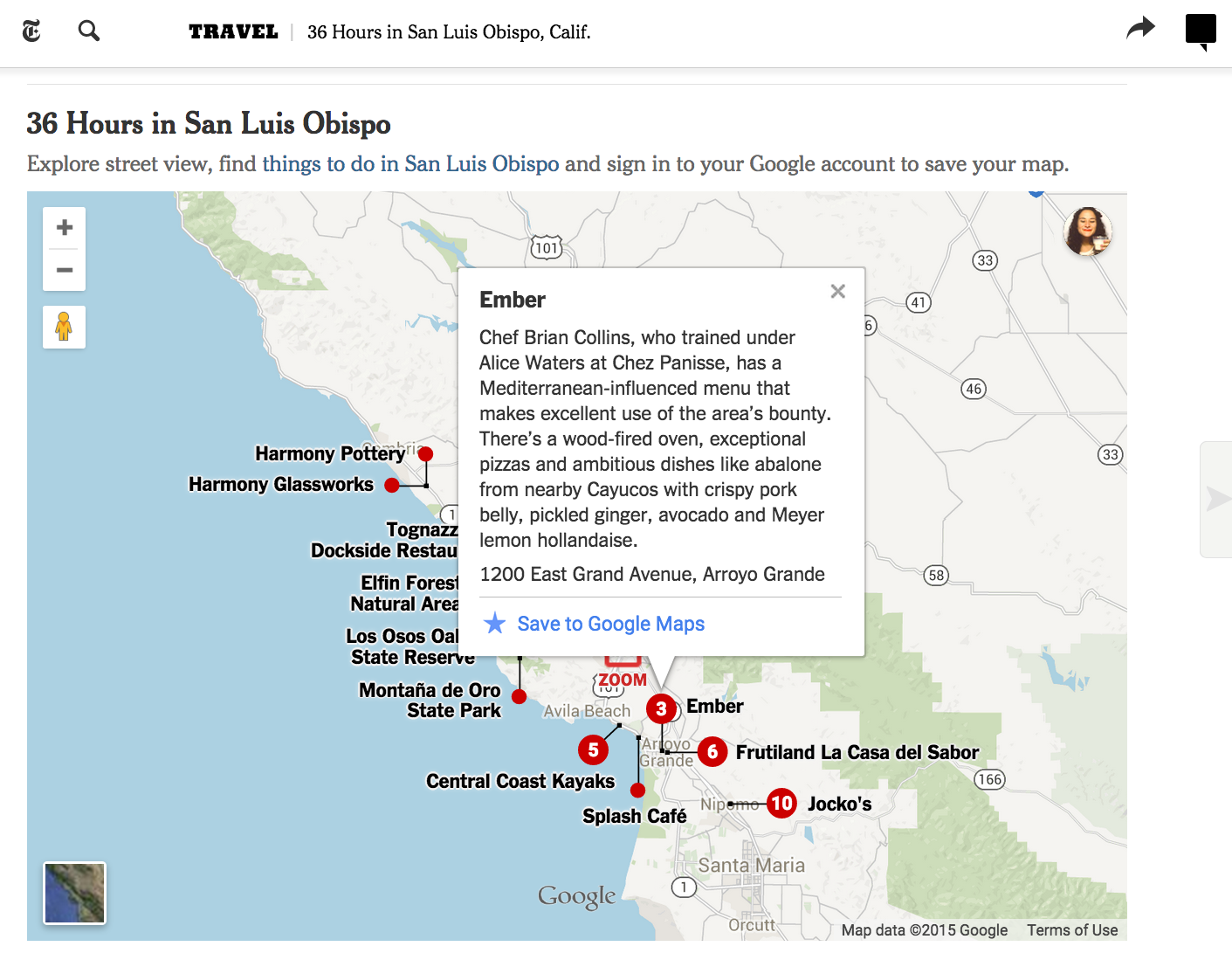
Task: Select map marker number 10 Jocko's
Action: coord(781,803)
